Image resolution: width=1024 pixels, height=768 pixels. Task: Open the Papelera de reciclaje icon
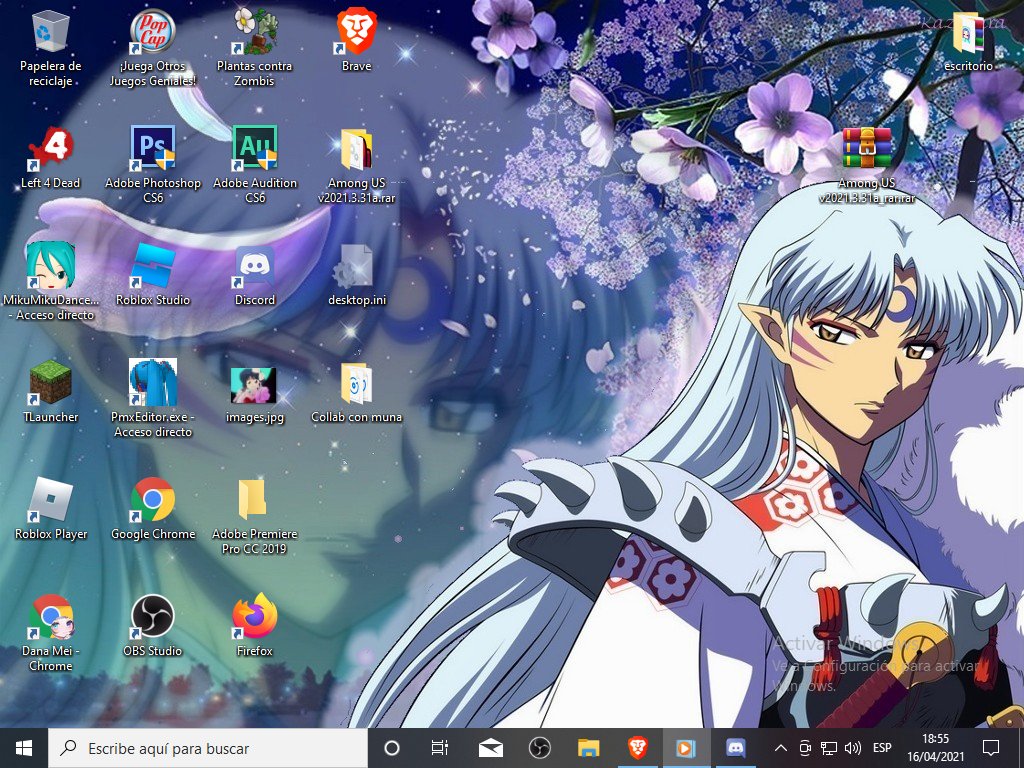click(x=50, y=49)
